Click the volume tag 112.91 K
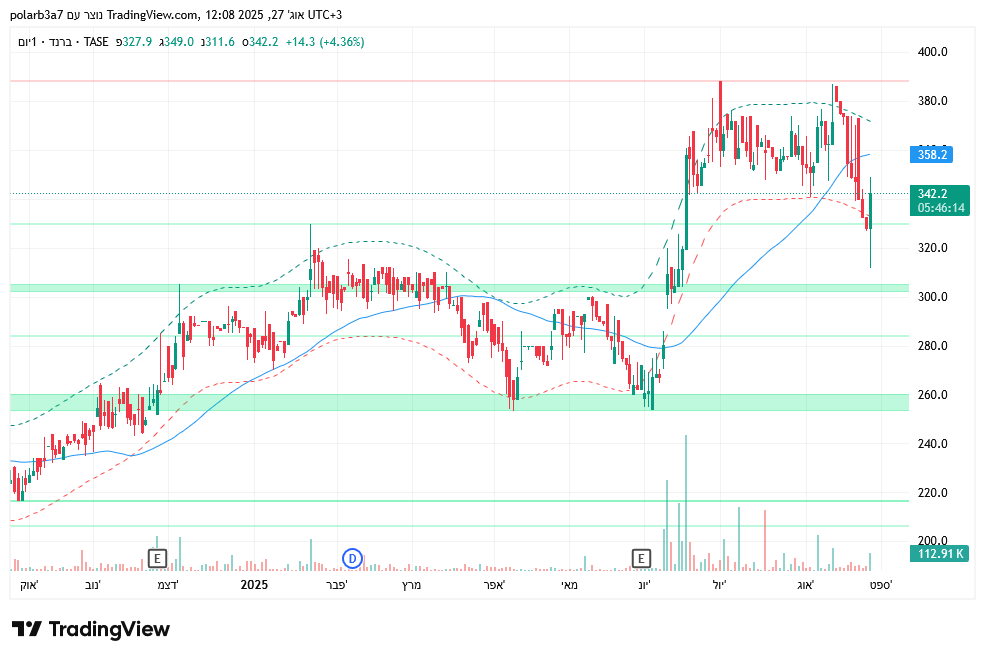 click(940, 553)
